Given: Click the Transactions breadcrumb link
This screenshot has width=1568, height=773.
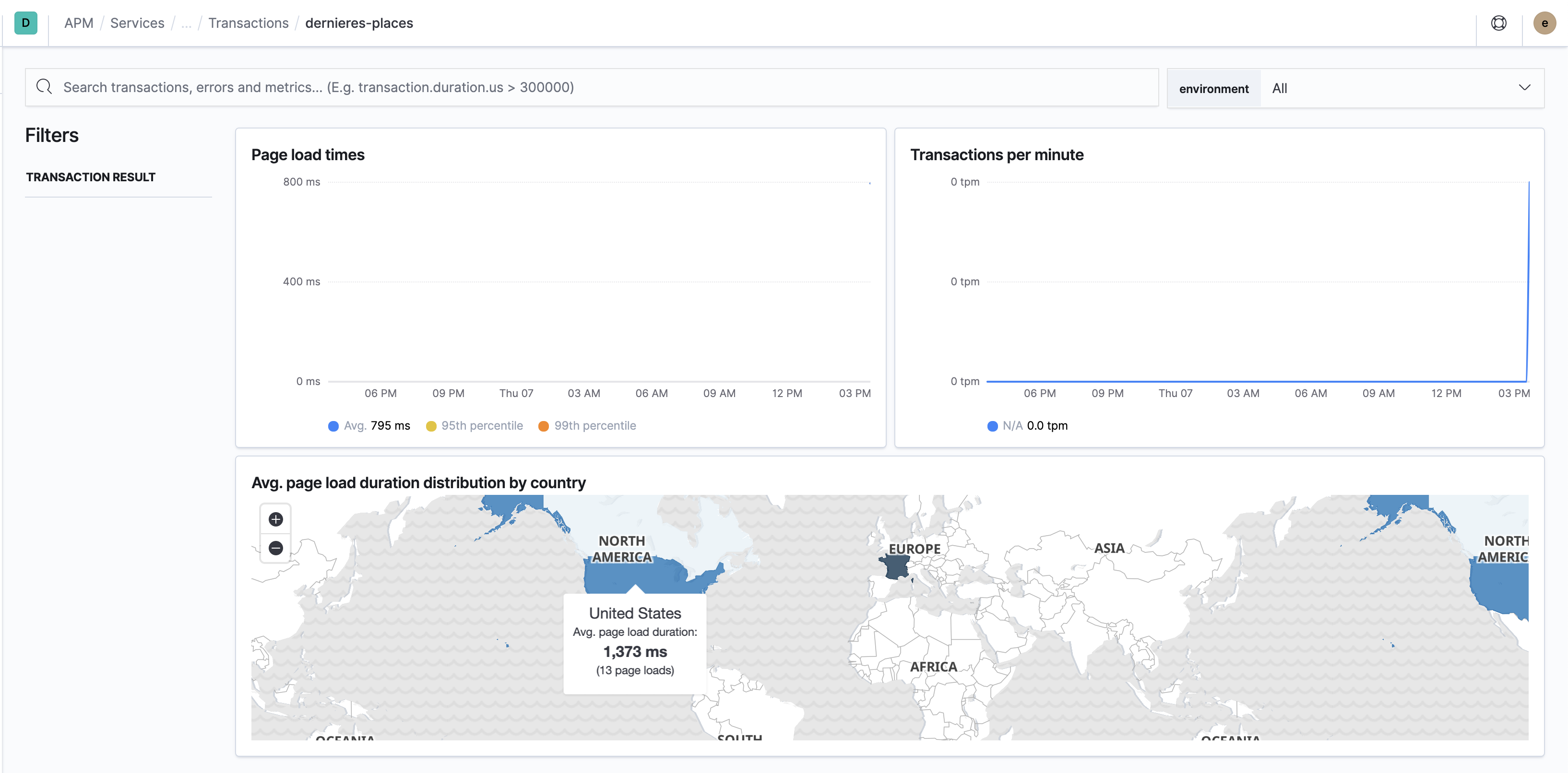Looking at the screenshot, I should click(x=248, y=22).
